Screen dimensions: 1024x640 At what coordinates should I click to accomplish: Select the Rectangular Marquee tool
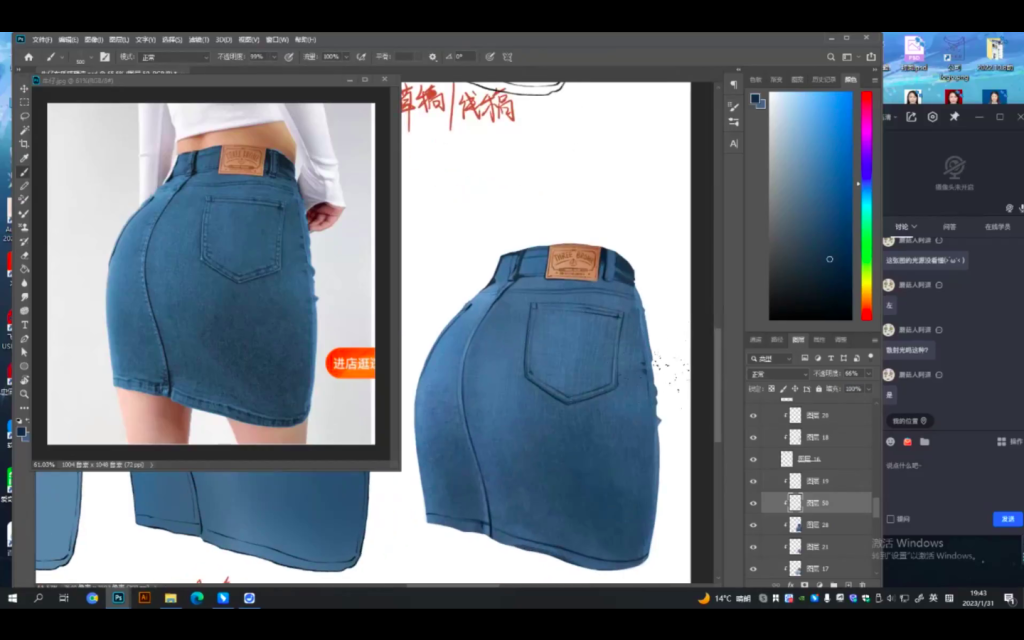point(25,103)
